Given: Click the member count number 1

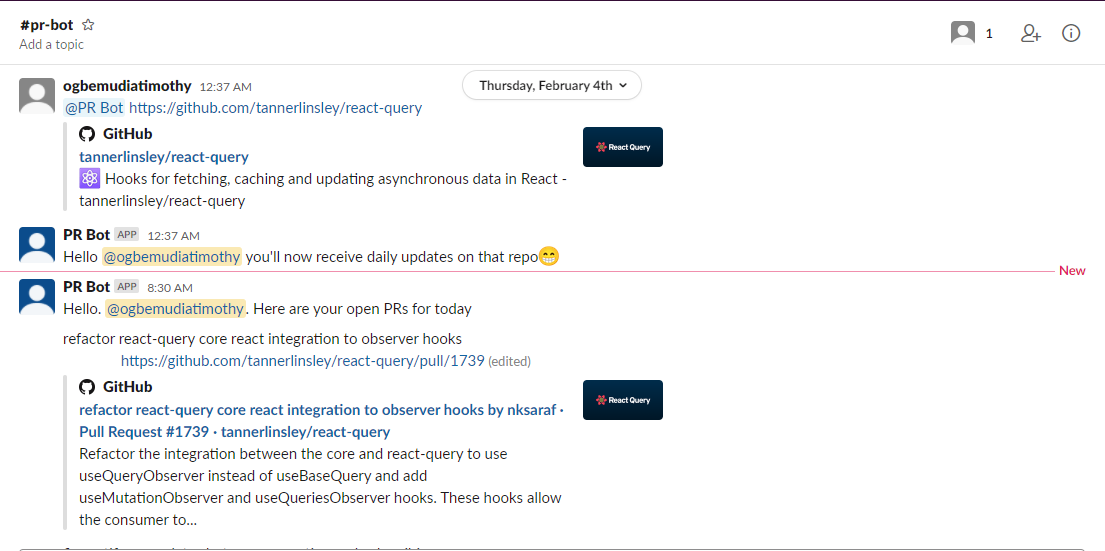Looking at the screenshot, I should coord(989,33).
